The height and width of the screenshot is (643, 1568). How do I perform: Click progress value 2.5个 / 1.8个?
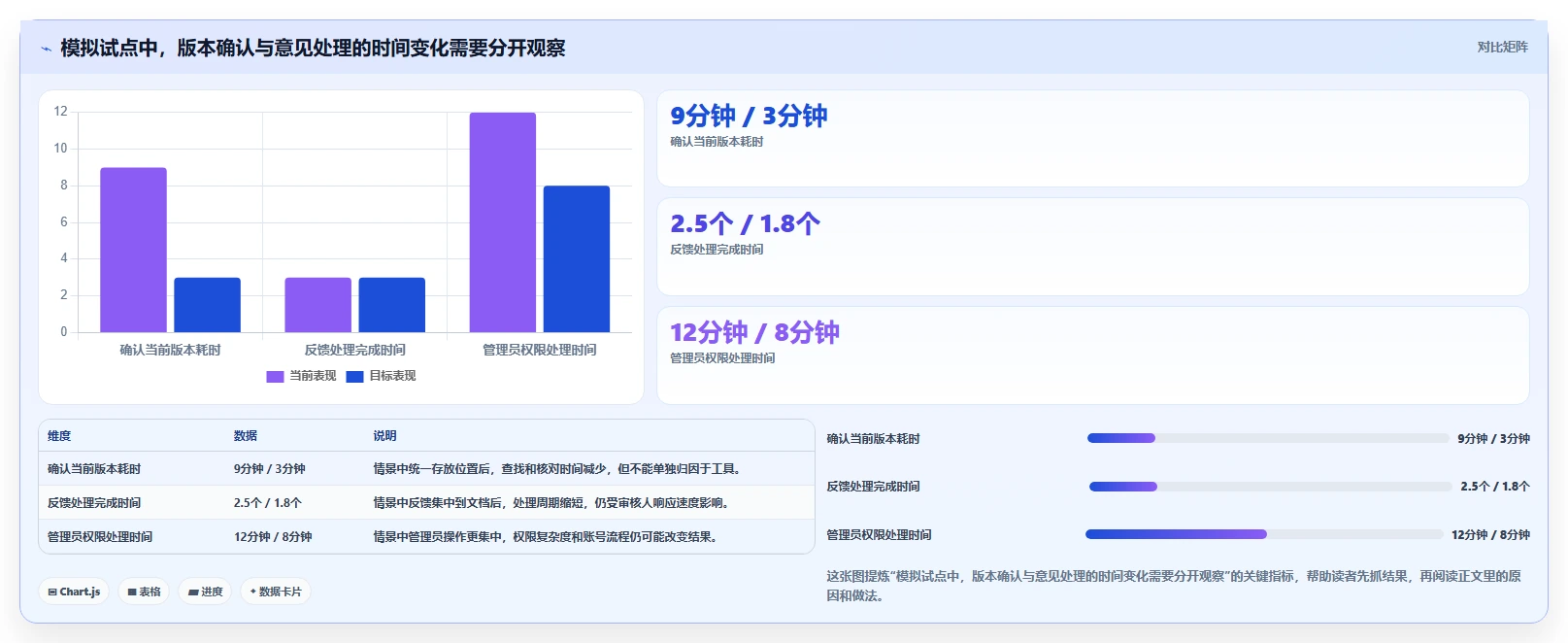tap(1495, 487)
